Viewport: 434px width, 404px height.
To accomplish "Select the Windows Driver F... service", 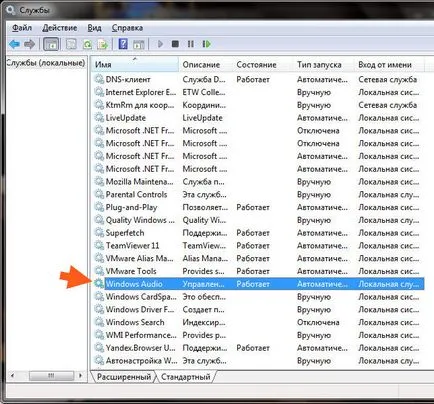I will pos(140,309).
